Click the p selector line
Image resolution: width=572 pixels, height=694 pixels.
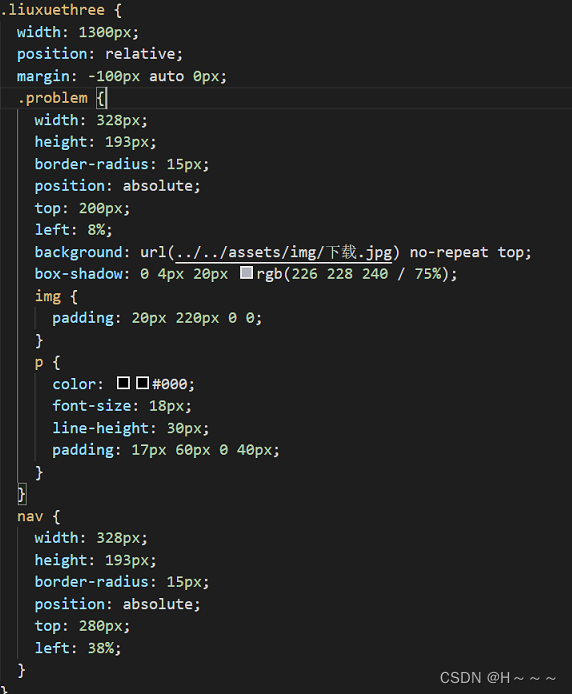47,362
